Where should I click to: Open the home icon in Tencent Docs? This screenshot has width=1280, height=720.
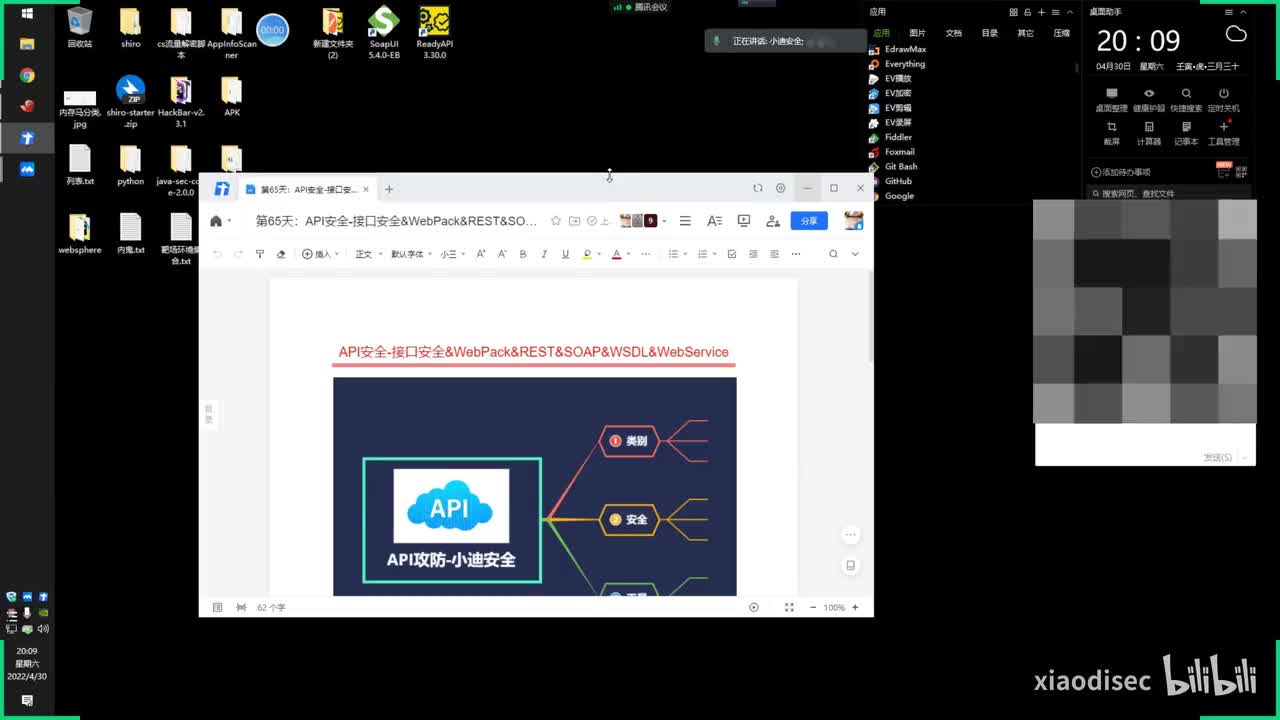[216, 221]
